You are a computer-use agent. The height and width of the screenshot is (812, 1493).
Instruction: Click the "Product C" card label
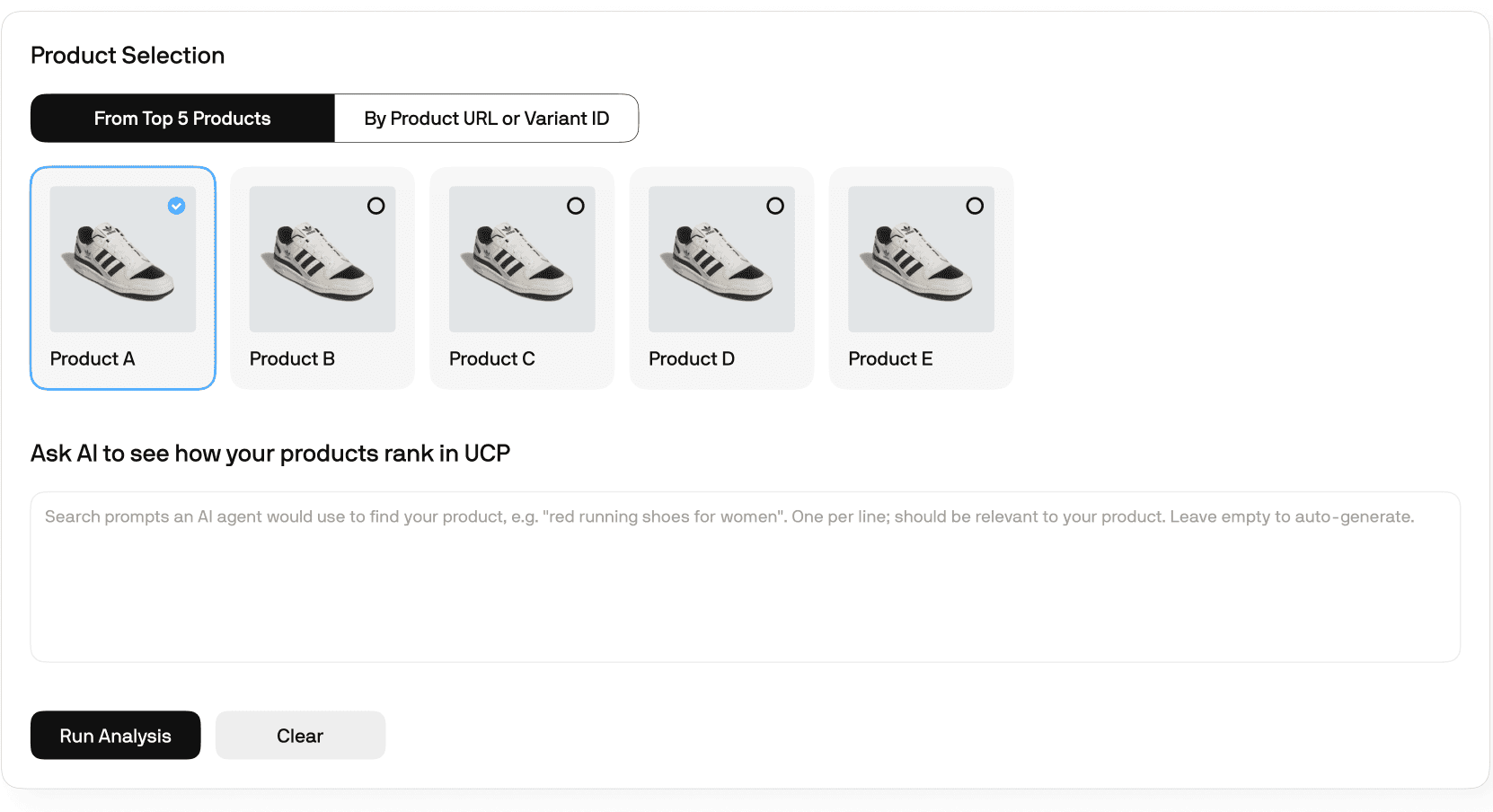[x=492, y=358]
